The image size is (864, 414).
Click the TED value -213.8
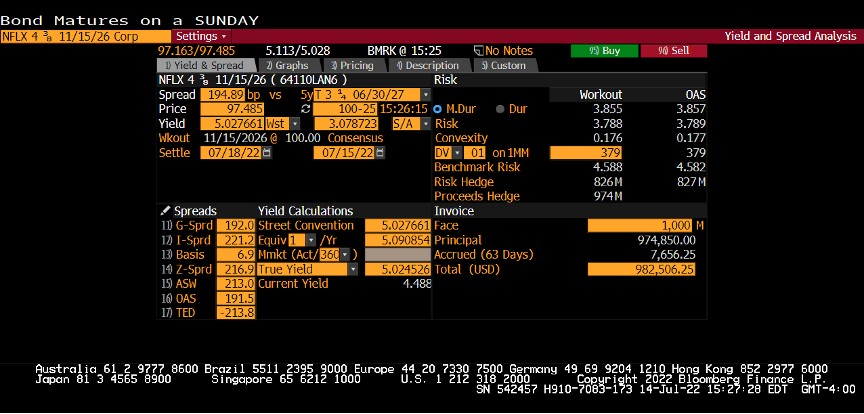pyautogui.click(x=236, y=313)
